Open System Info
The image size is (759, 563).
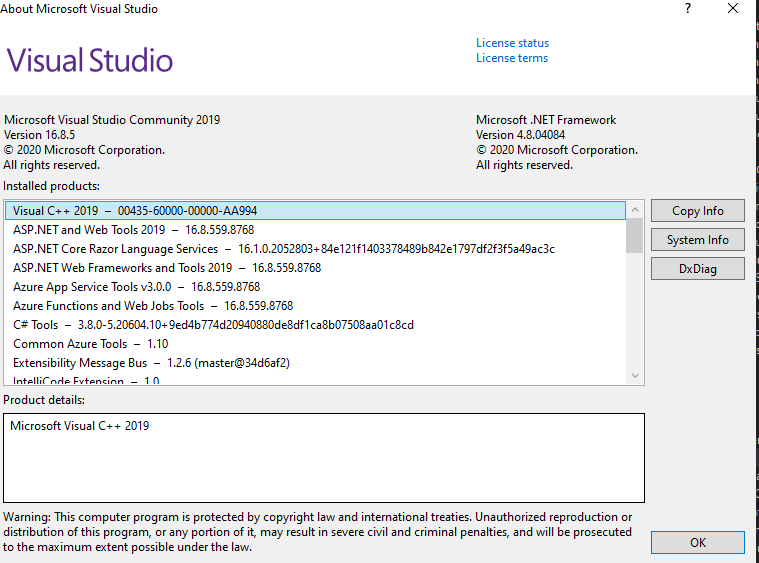click(698, 240)
